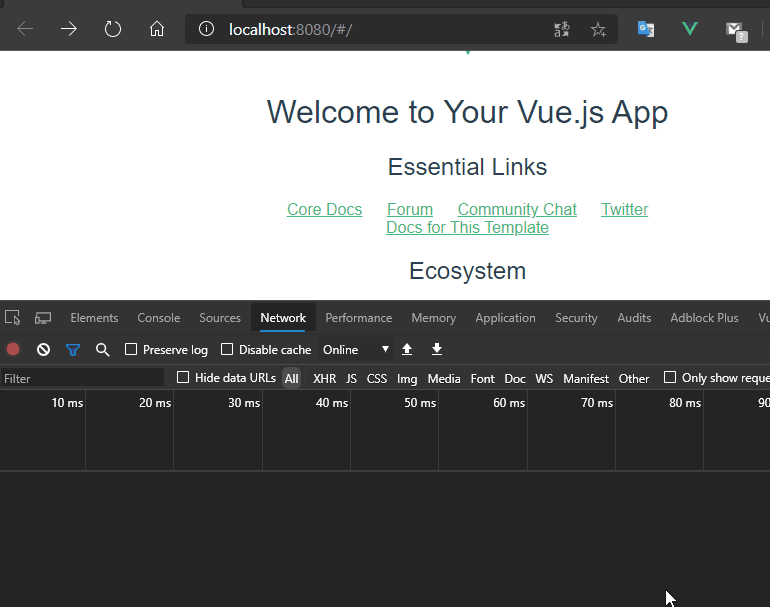Screen dimensions: 770x607
Task: Reload the page with refresh icon
Action: click(x=113, y=29)
